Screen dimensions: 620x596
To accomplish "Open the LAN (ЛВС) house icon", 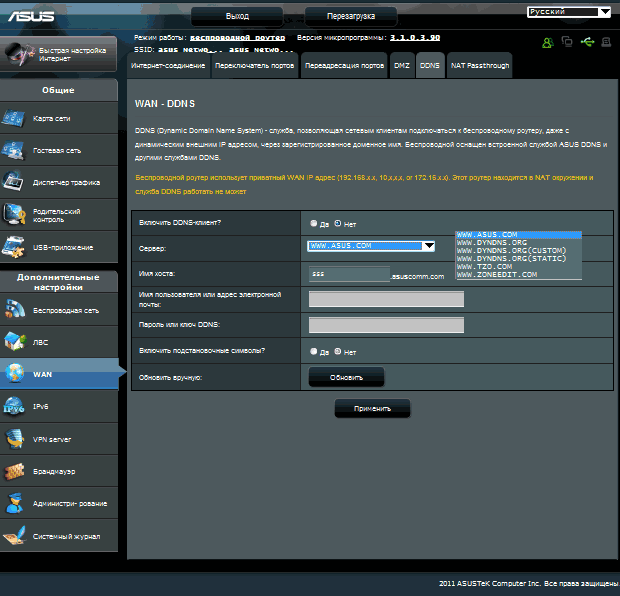I will [x=14, y=342].
